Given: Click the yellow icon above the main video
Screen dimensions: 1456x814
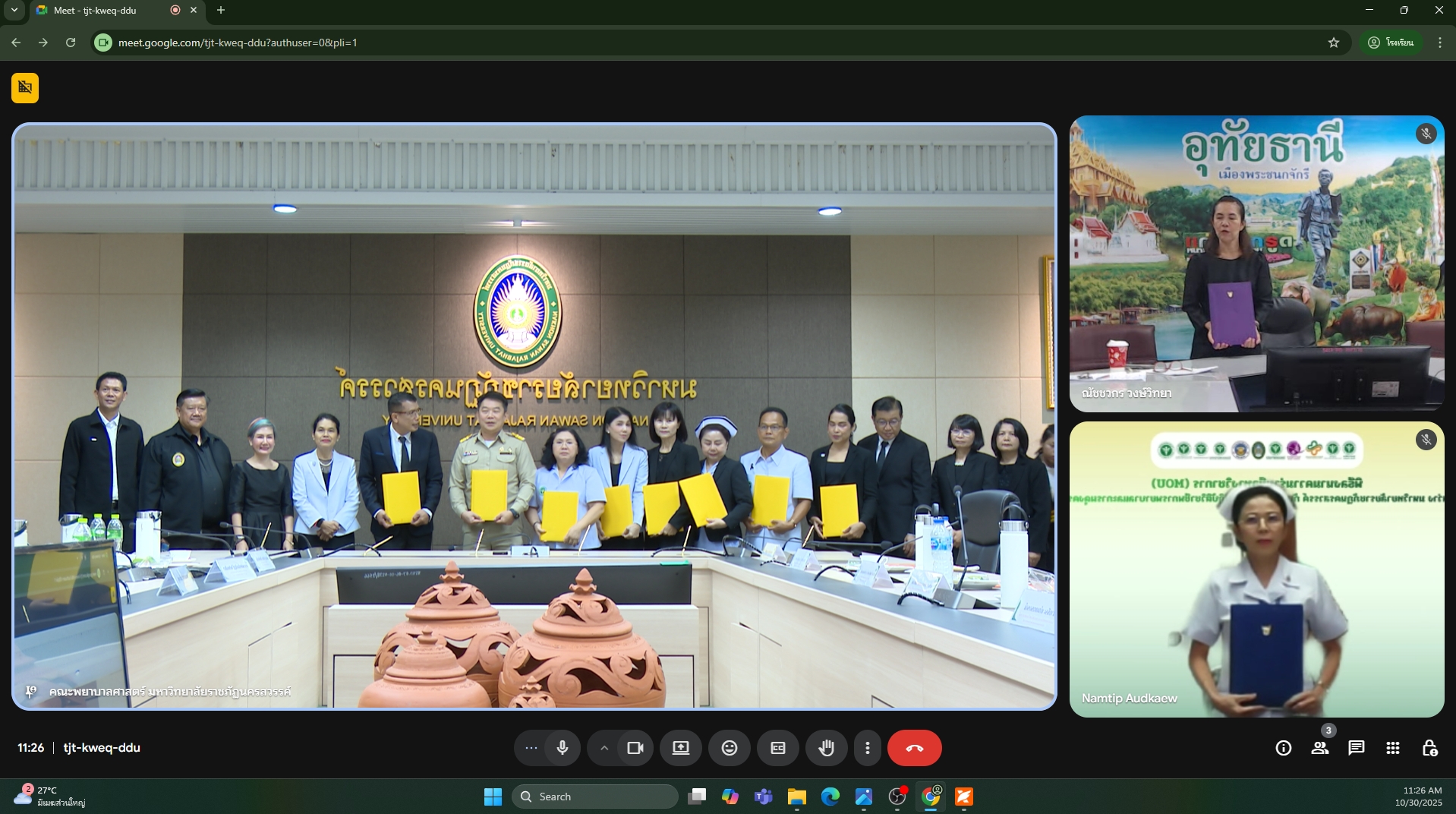Looking at the screenshot, I should pyautogui.click(x=25, y=87).
